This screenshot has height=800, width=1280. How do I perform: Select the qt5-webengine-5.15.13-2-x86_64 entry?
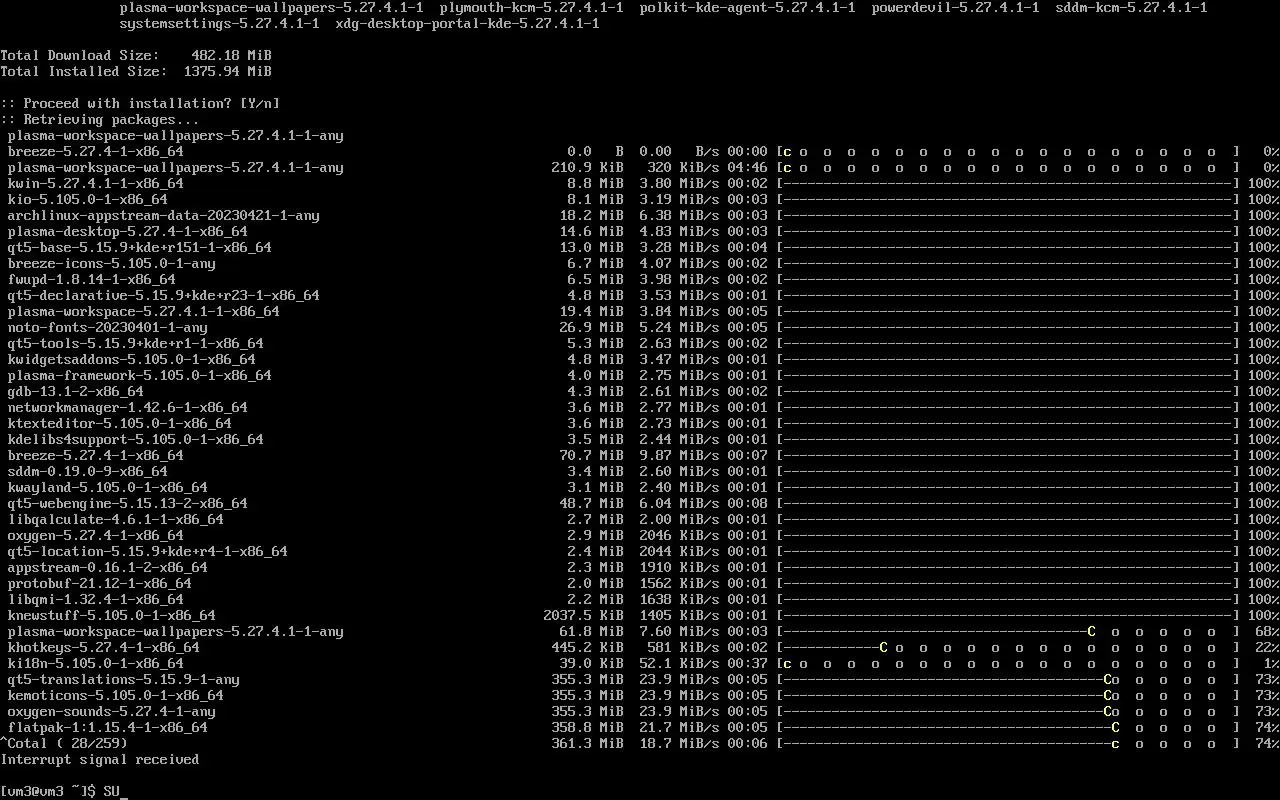tap(128, 504)
